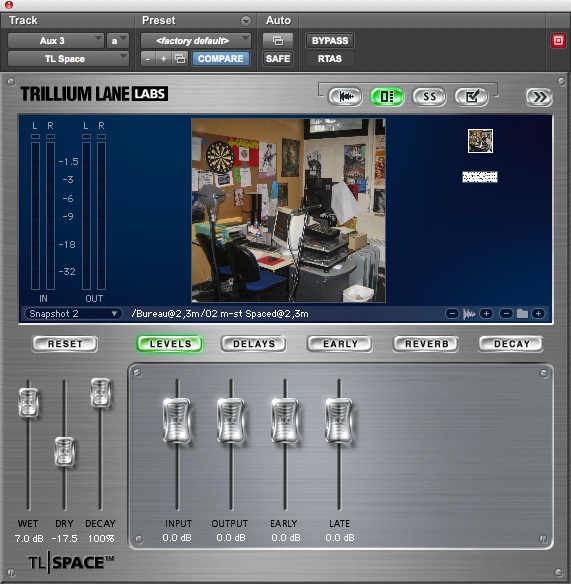Click the WET level fader handle
The height and width of the screenshot is (584, 571).
click(28, 402)
